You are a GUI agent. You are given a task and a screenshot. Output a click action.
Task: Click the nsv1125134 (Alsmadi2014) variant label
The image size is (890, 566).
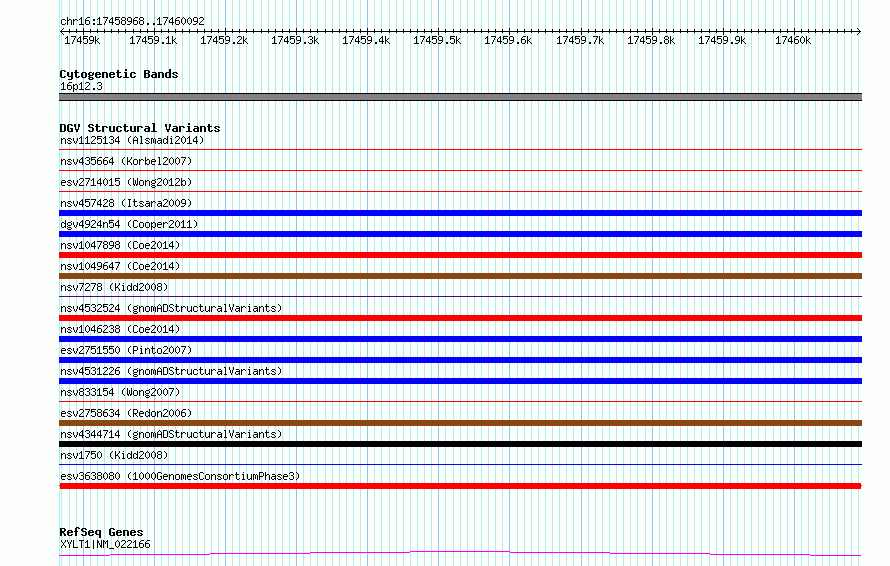coord(132,140)
